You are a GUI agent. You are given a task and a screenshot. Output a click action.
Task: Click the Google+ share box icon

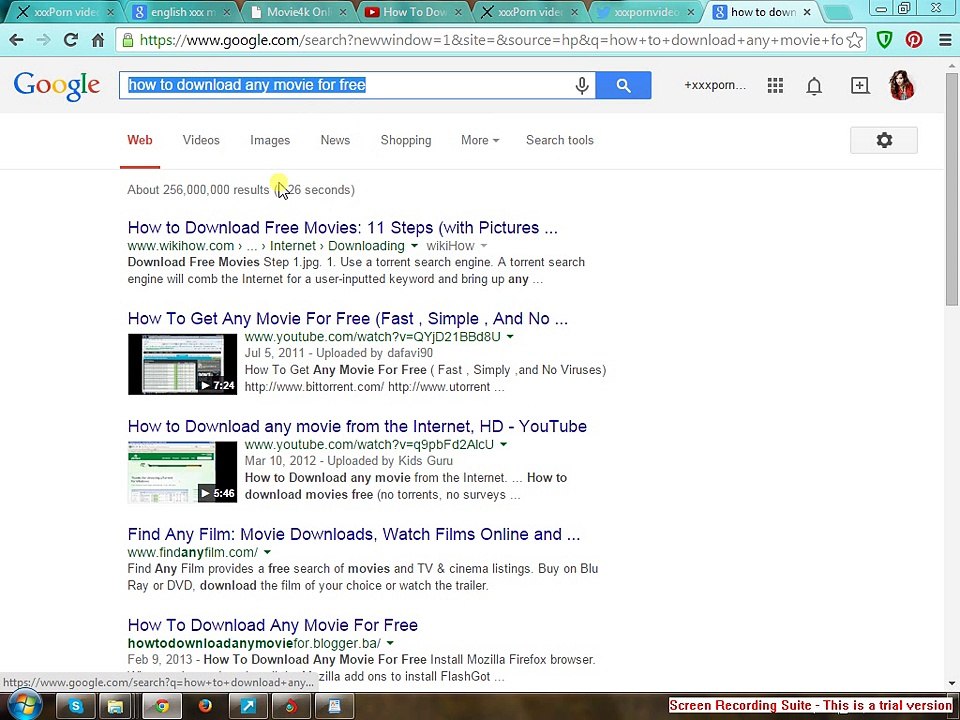(x=860, y=85)
